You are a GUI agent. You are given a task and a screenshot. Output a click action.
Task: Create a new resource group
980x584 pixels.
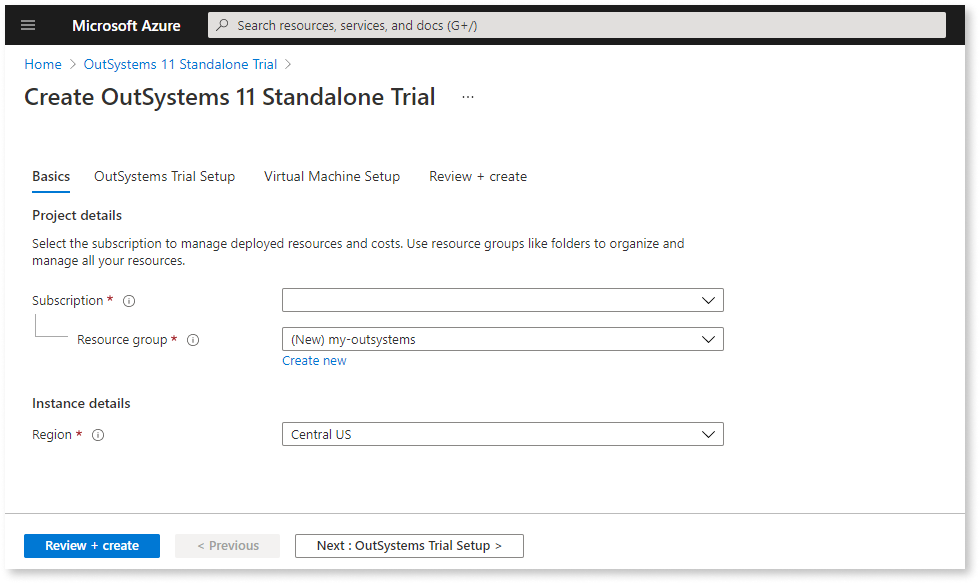[x=314, y=360]
